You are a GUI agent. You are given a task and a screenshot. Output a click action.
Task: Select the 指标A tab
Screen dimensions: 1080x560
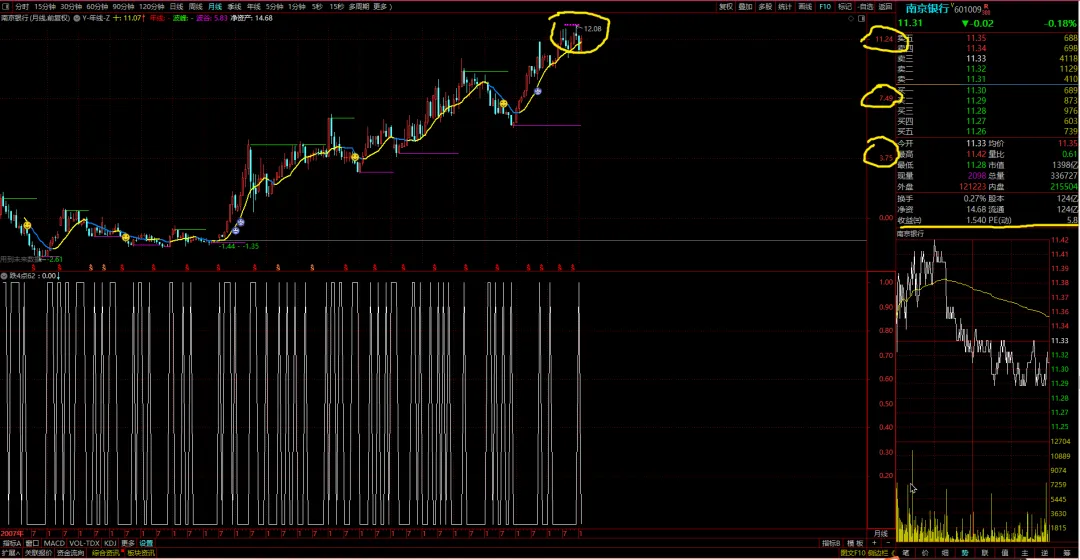[12, 543]
